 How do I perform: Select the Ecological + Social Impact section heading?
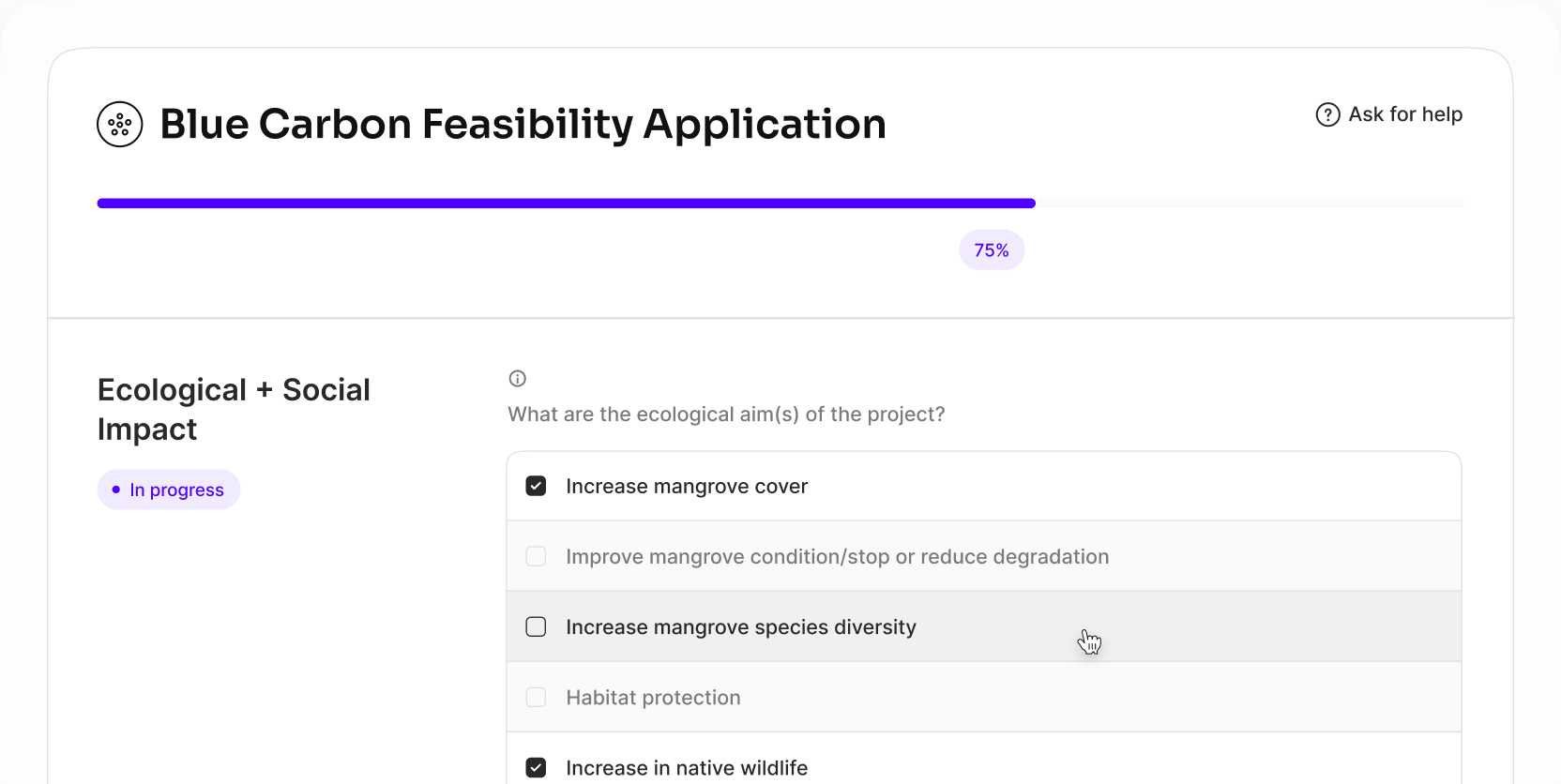tap(234, 409)
